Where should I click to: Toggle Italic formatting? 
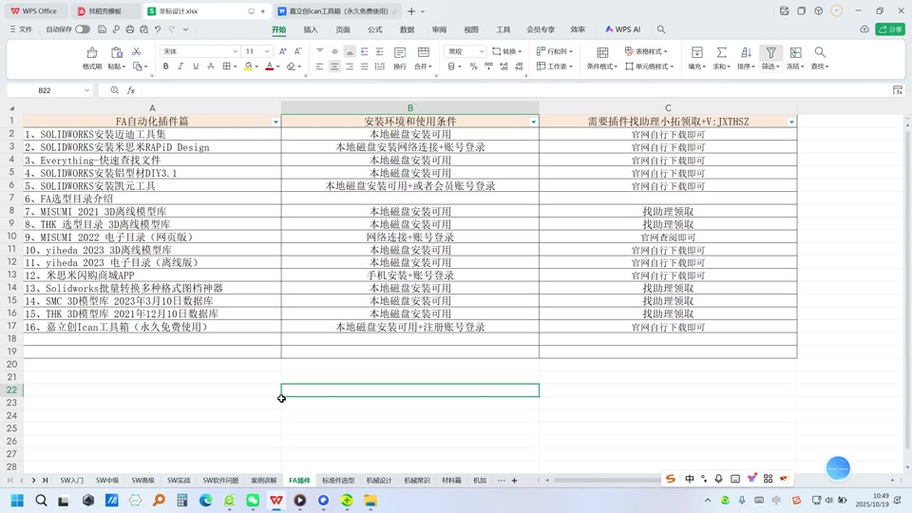pyautogui.click(x=180, y=67)
